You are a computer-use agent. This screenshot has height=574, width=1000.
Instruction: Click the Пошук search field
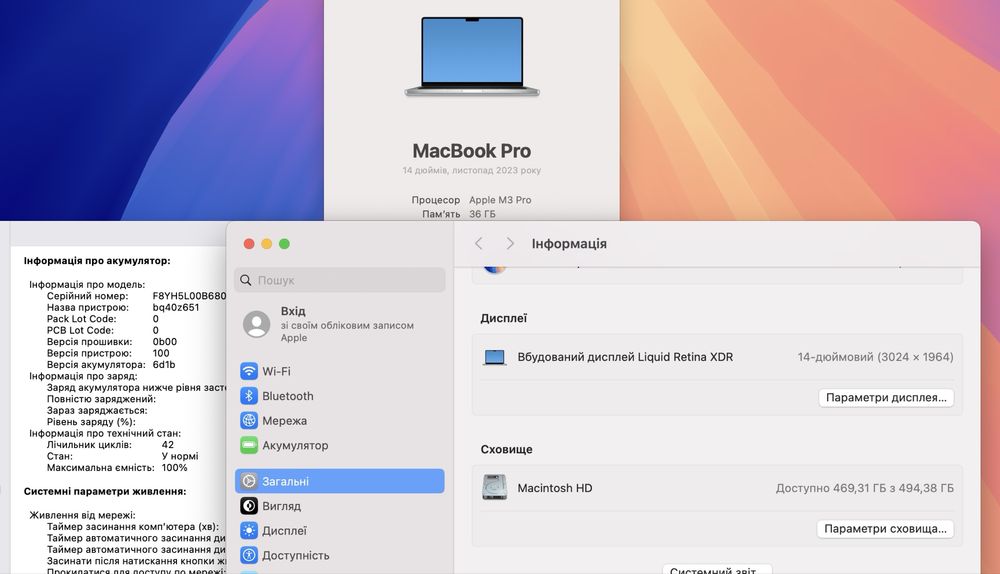pyautogui.click(x=339, y=280)
